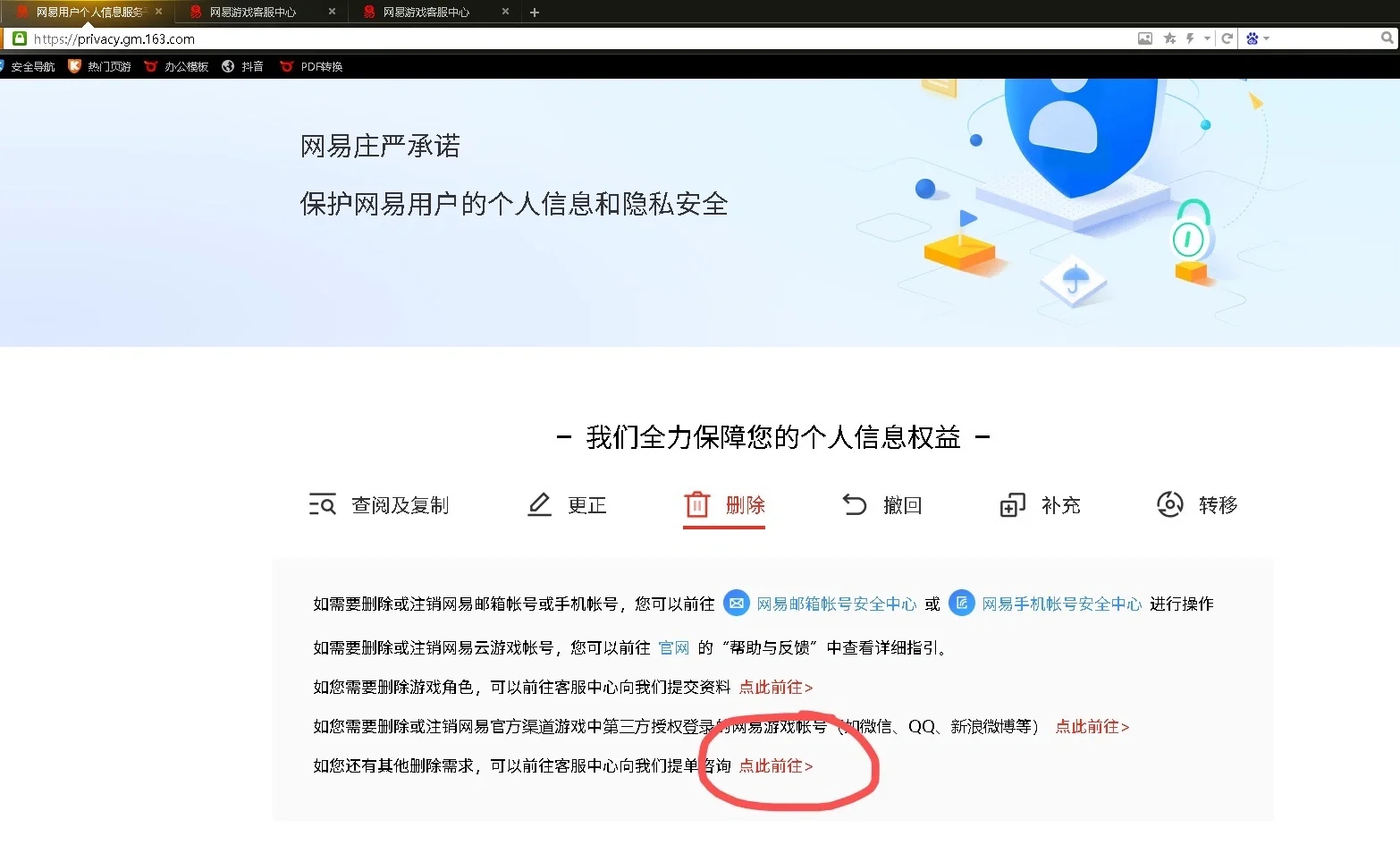Open 热门页游 bookmark

(100, 66)
